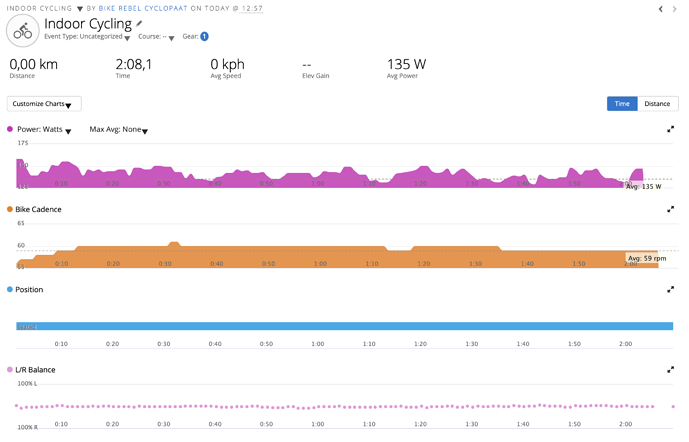
Task: Open the Gear badge showing 1
Action: coord(204,36)
